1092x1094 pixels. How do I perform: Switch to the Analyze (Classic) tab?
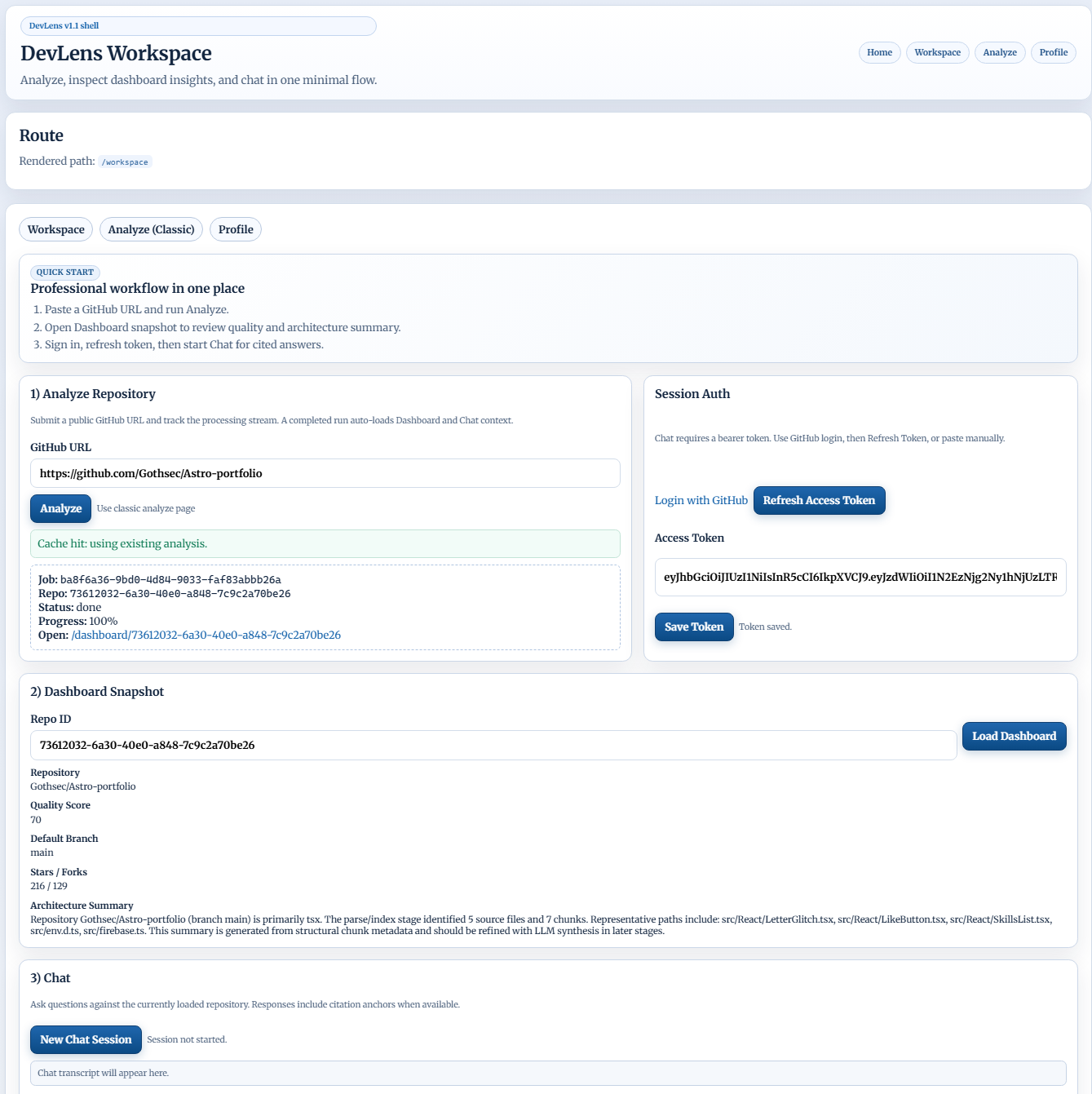(x=151, y=229)
